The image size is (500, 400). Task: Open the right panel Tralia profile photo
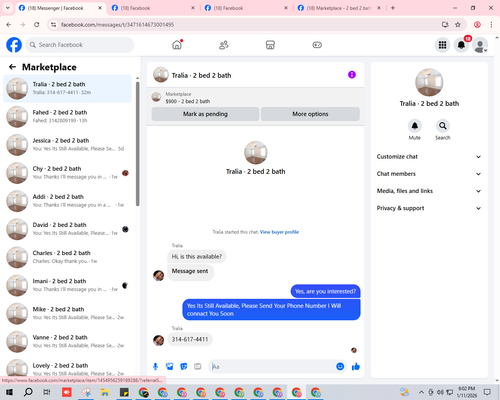[429, 82]
